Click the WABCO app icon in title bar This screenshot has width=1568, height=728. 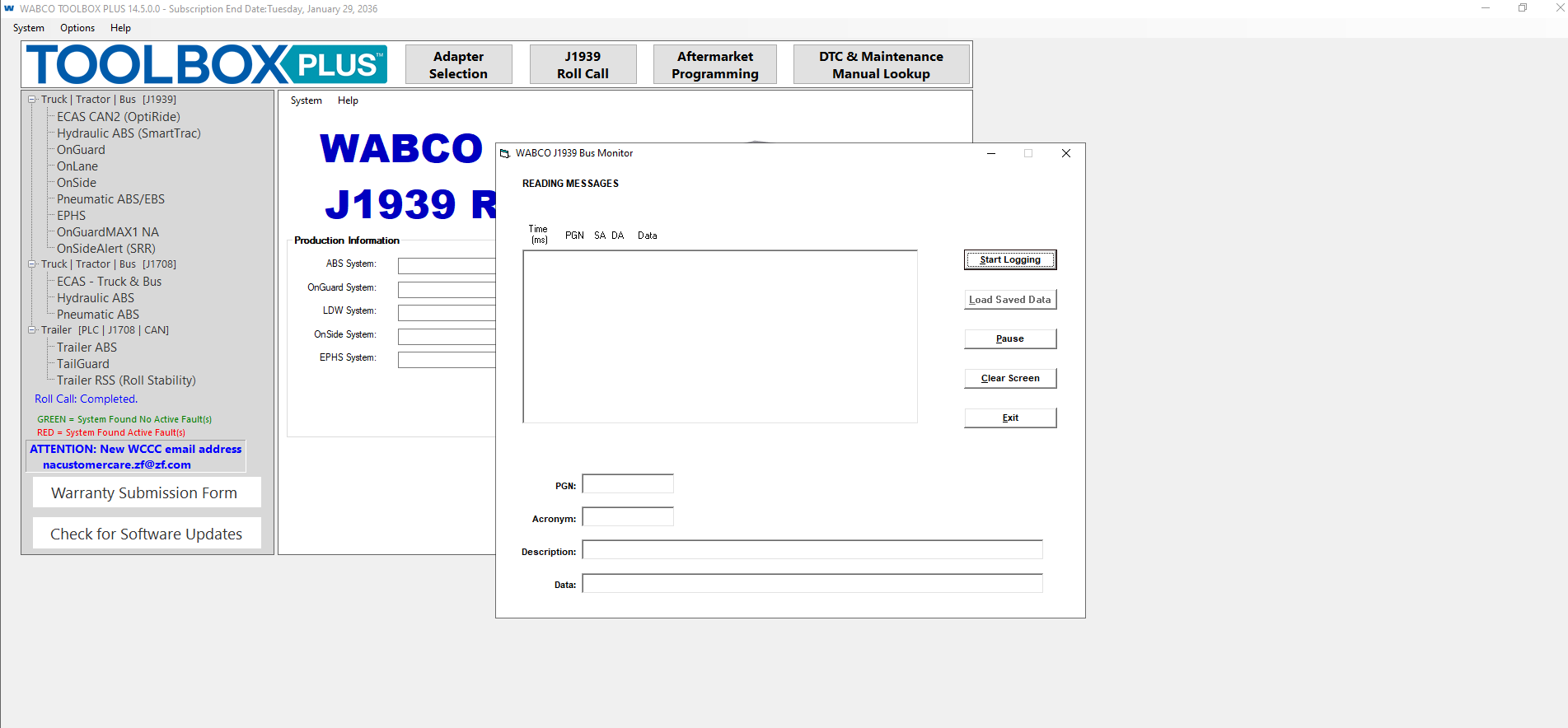pos(9,8)
